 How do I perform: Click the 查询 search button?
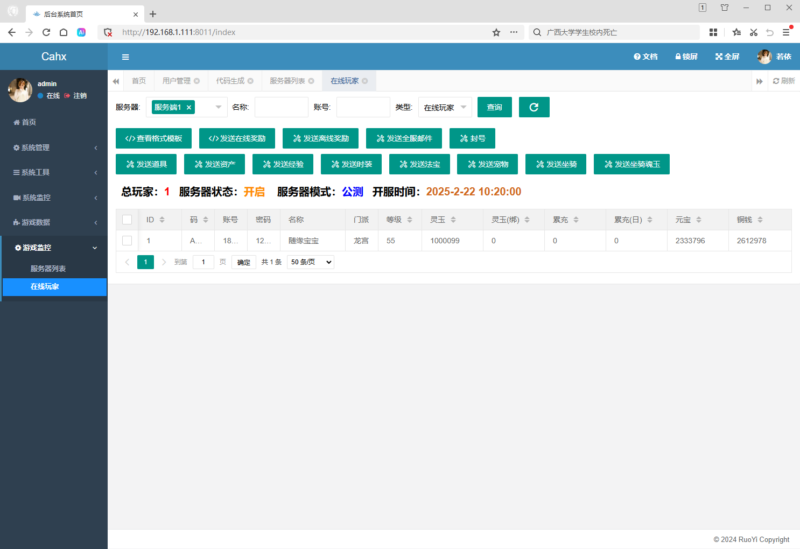494,107
